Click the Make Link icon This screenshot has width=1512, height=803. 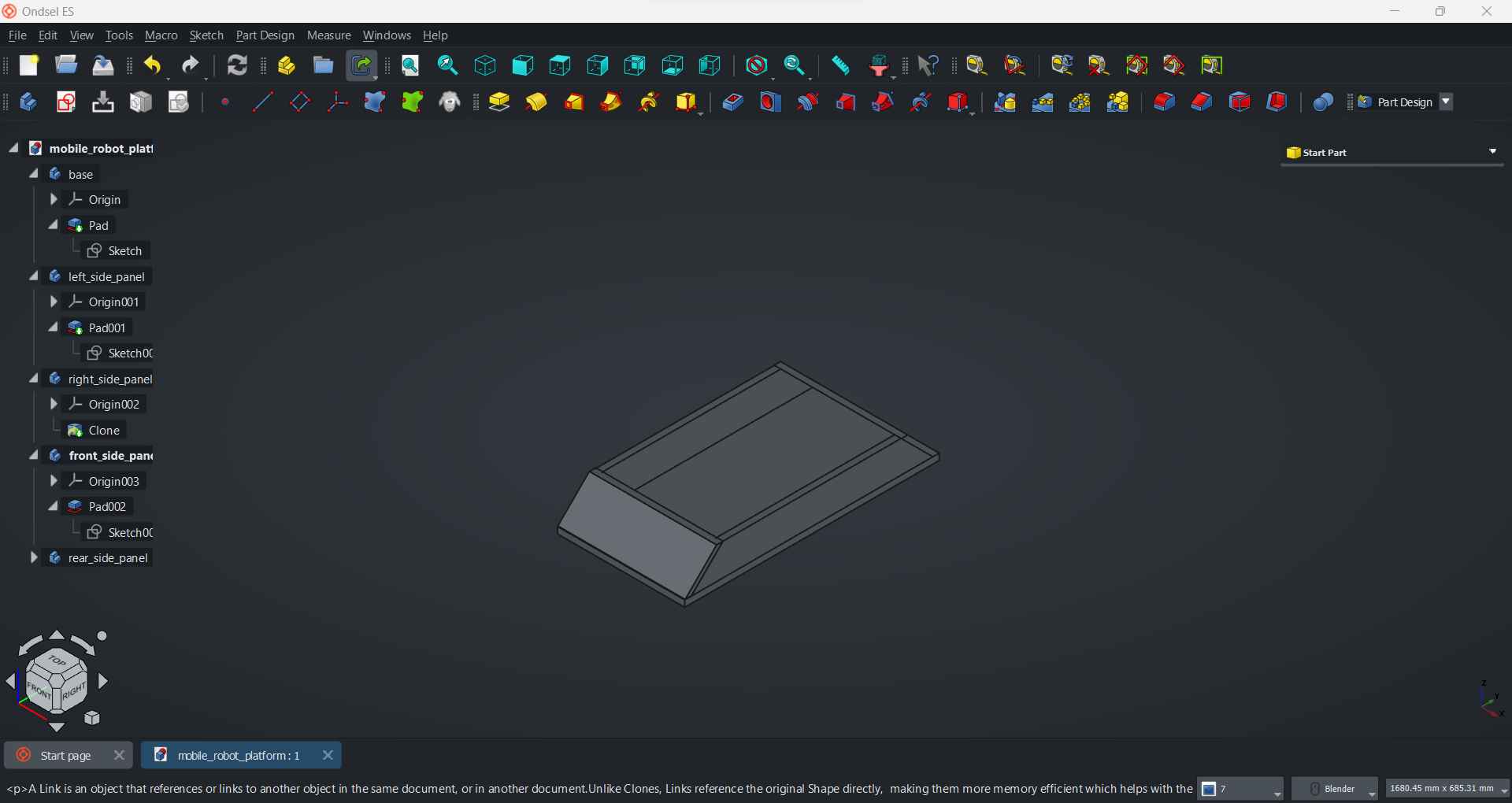pos(362,65)
